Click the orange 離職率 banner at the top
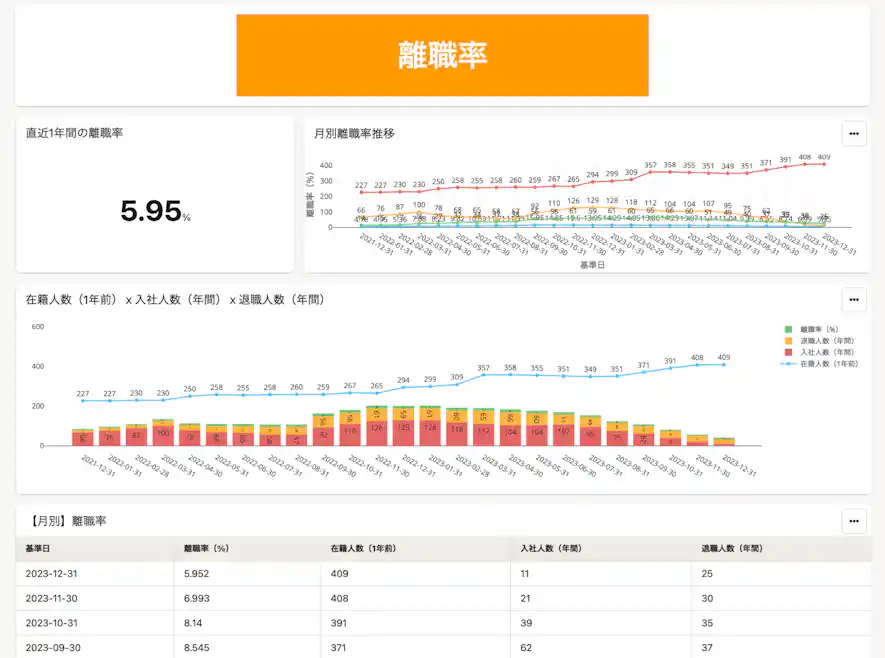Screen dimensions: 885x658 442,55
